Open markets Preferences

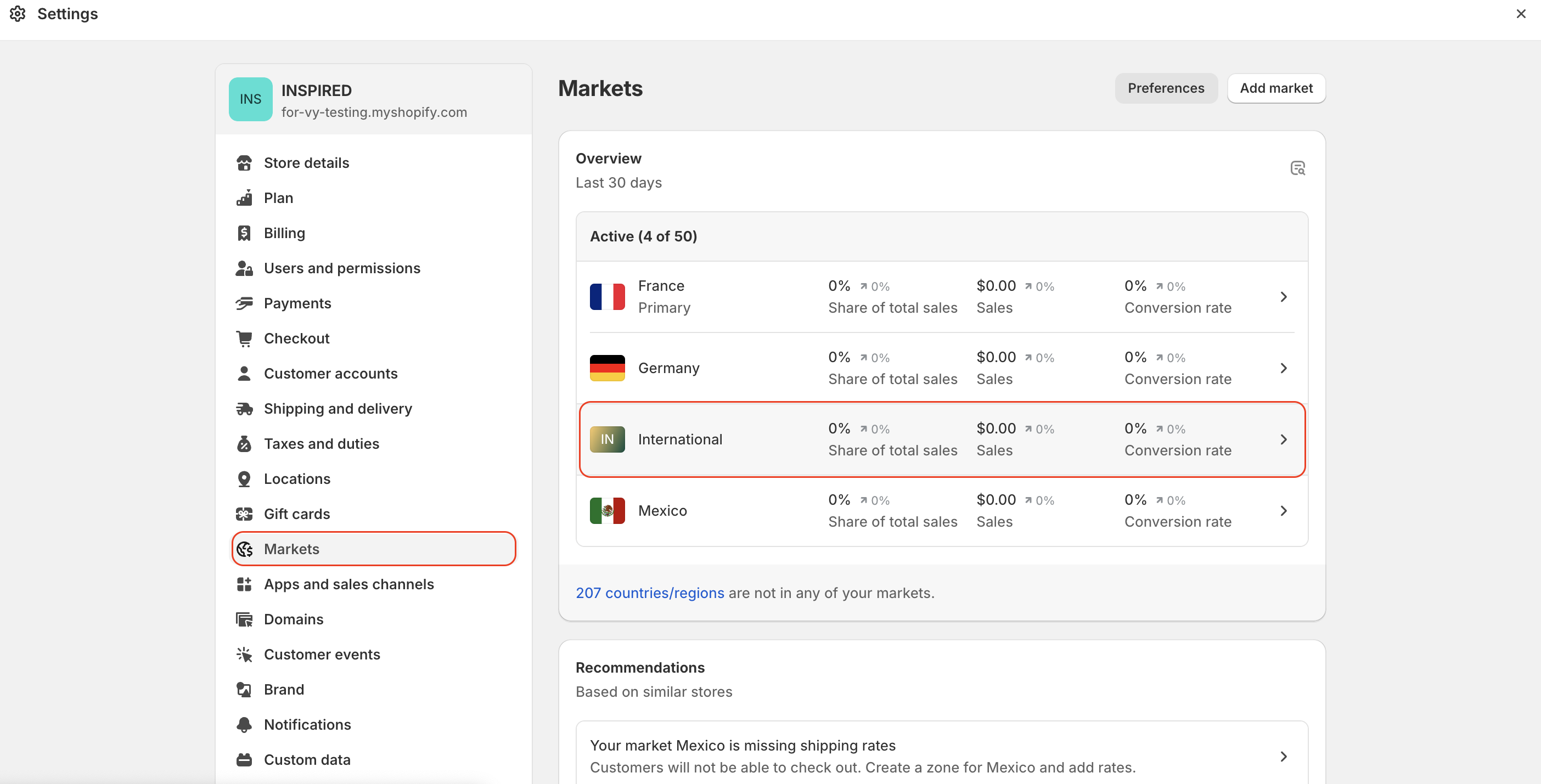click(1165, 88)
